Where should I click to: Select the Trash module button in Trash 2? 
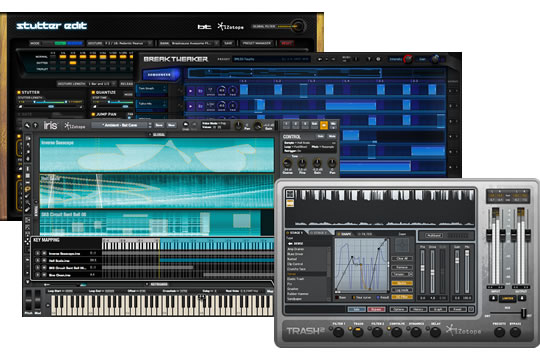(x=358, y=332)
